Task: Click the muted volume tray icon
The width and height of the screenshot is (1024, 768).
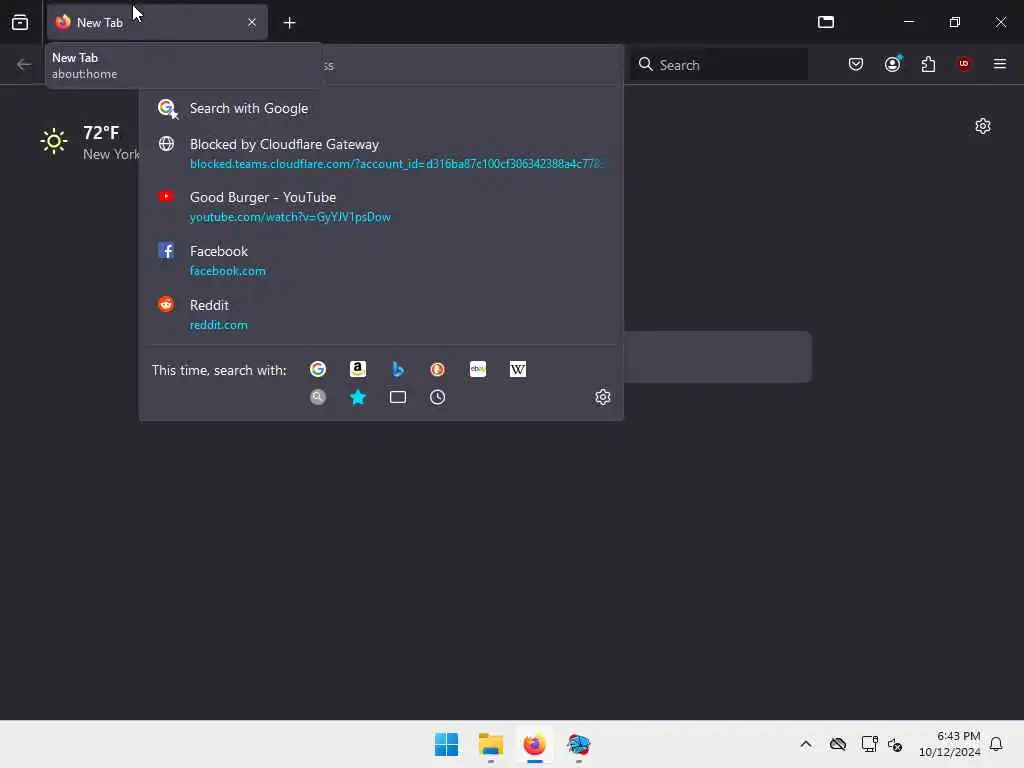Action: click(895, 744)
